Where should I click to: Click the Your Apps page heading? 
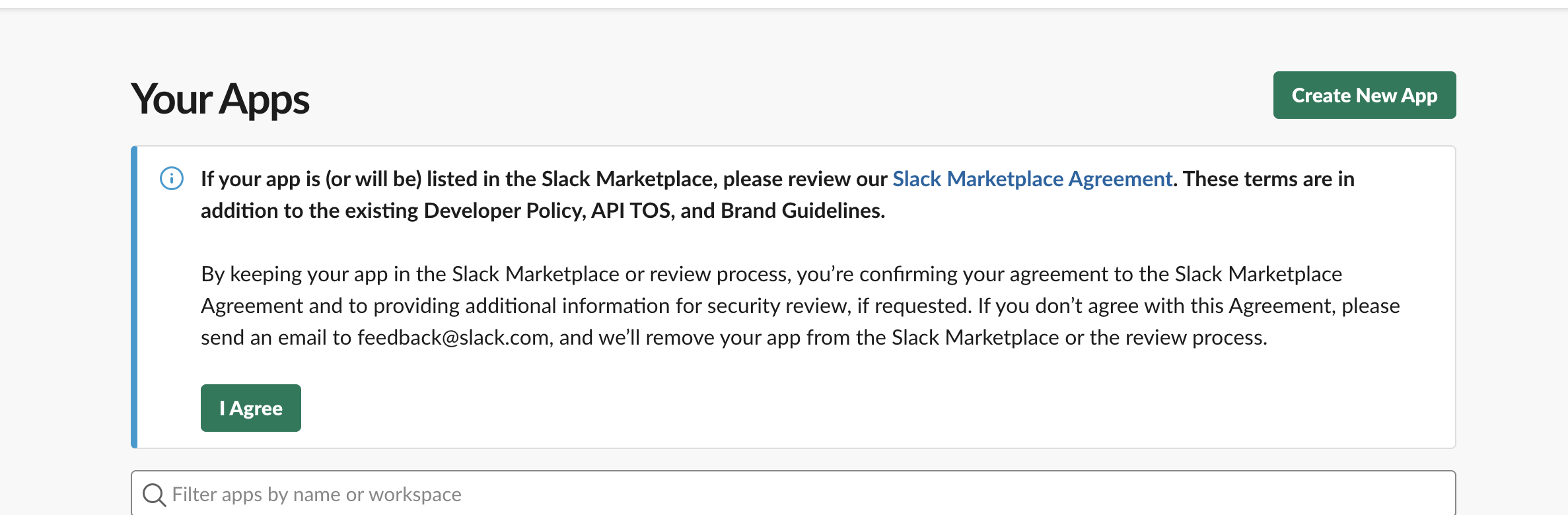pos(220,99)
